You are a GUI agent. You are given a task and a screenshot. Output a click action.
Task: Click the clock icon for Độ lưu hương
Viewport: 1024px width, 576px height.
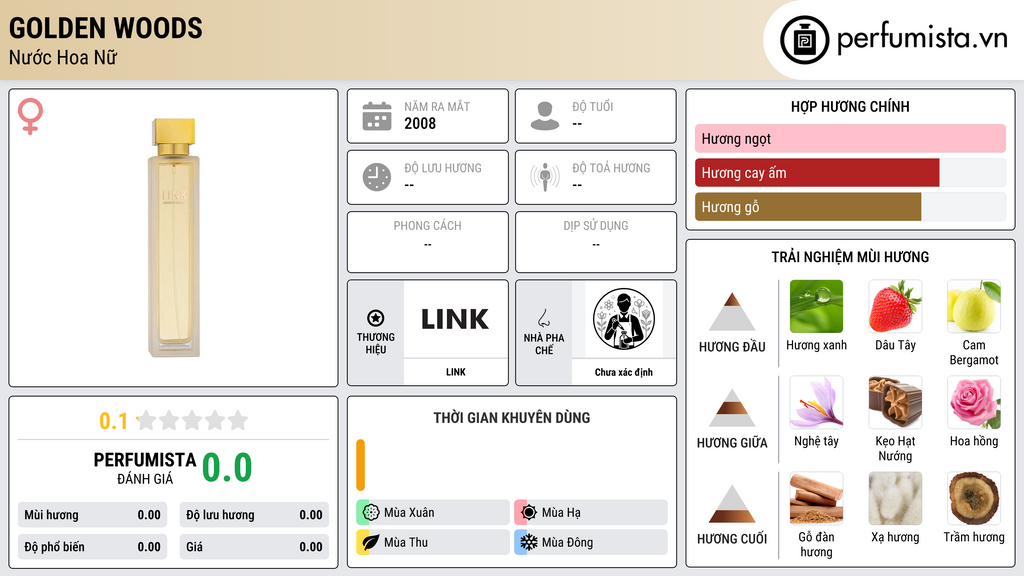pyautogui.click(x=377, y=177)
